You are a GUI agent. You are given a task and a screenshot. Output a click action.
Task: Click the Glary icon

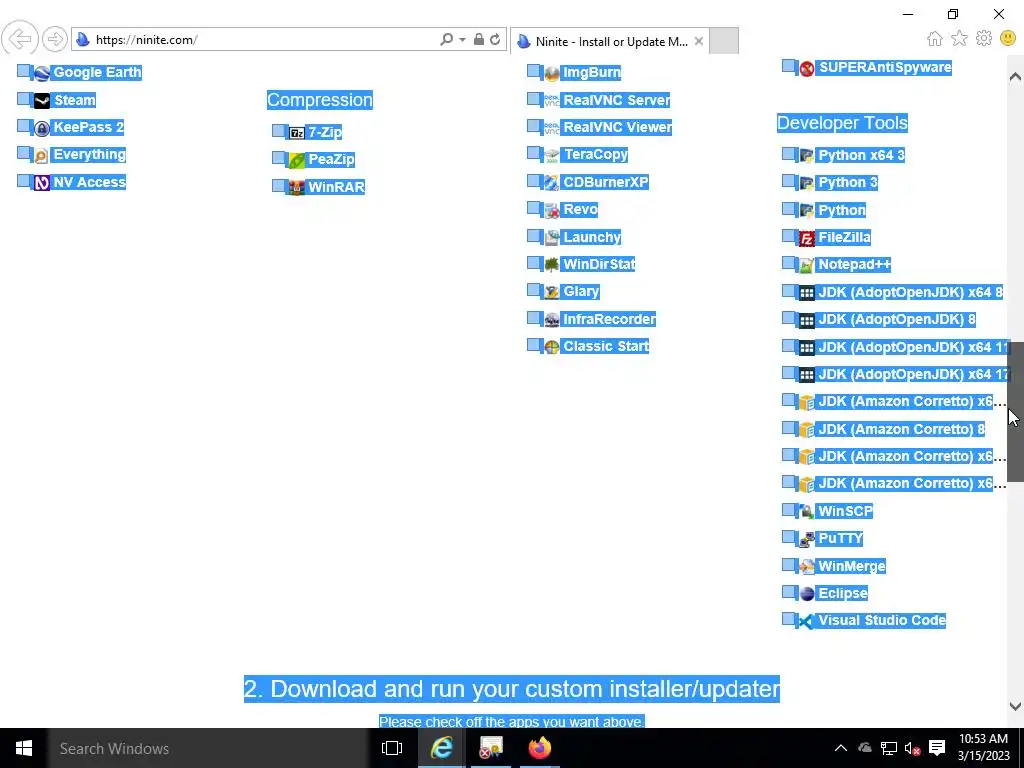click(552, 292)
